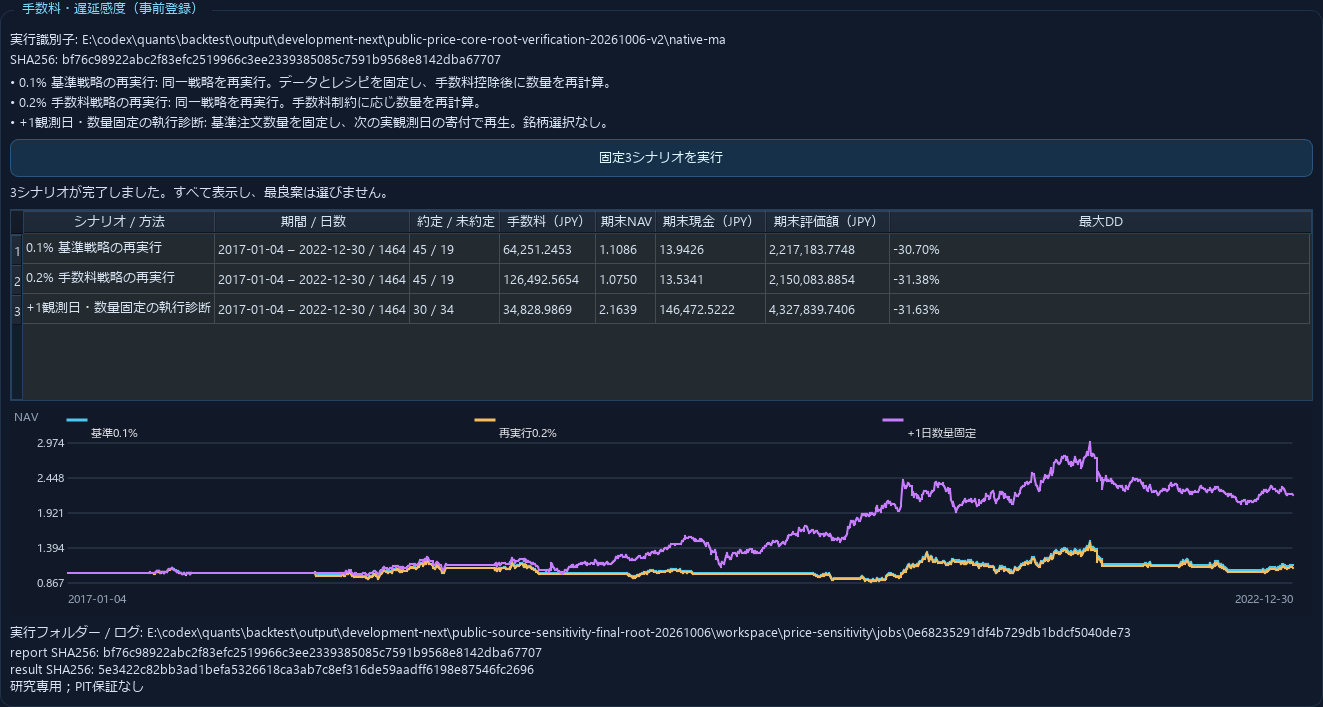This screenshot has height=707, width=1323.
Task: Click y-axis label 0.867
Action: pos(50,583)
